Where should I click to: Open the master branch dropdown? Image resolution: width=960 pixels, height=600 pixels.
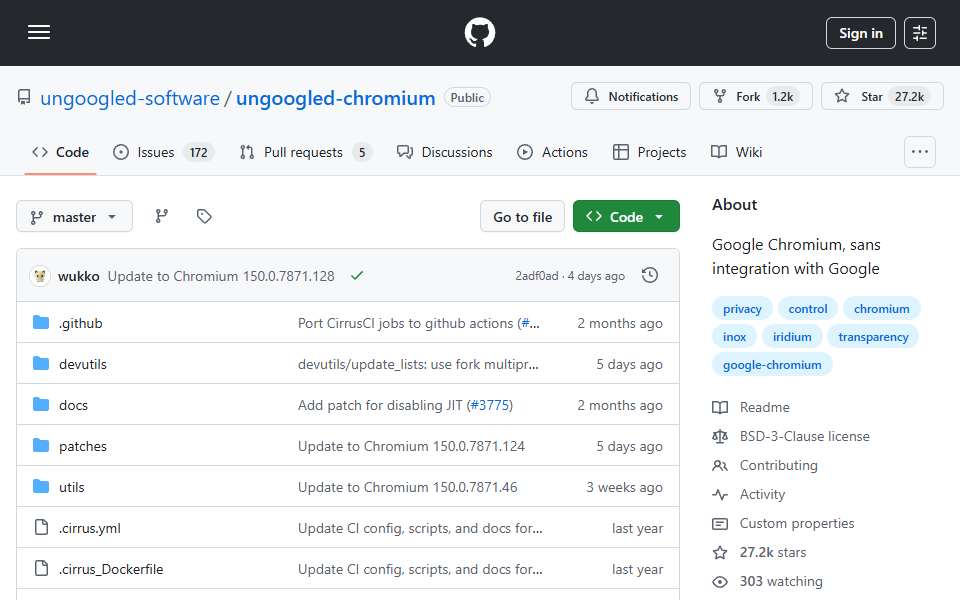74,217
